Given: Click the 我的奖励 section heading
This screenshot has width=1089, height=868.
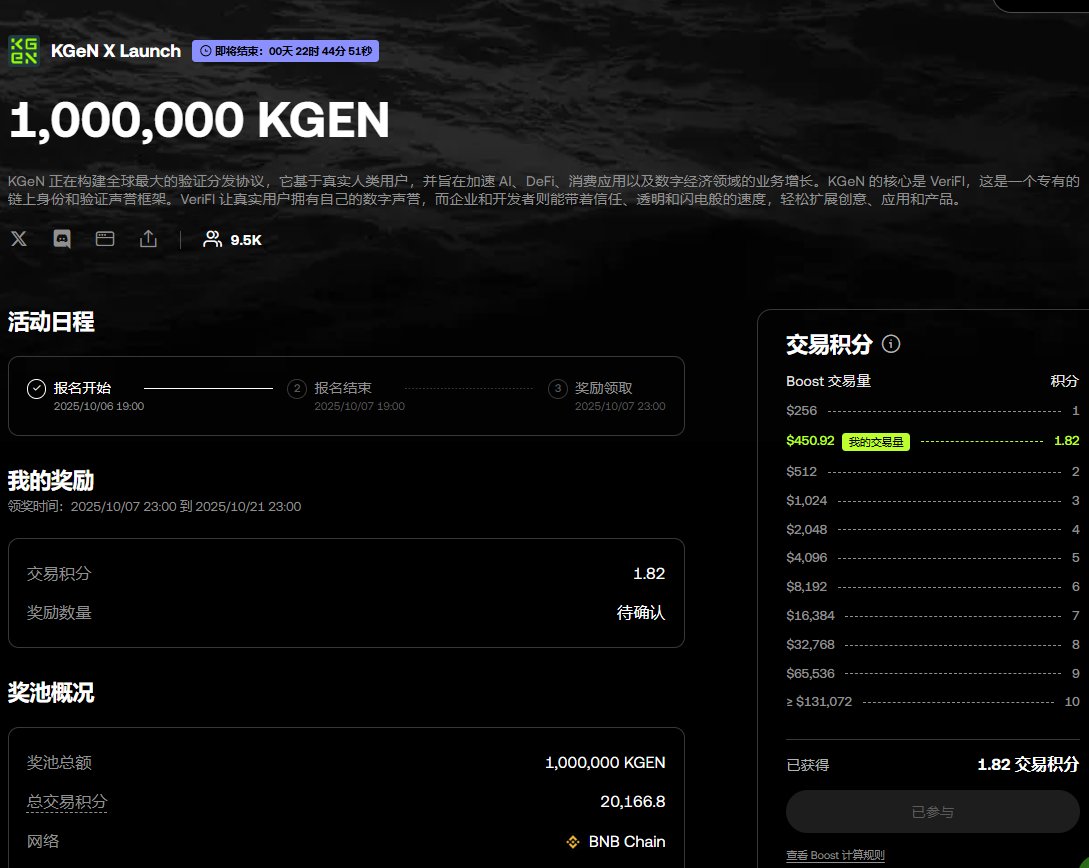Looking at the screenshot, I should [x=51, y=481].
